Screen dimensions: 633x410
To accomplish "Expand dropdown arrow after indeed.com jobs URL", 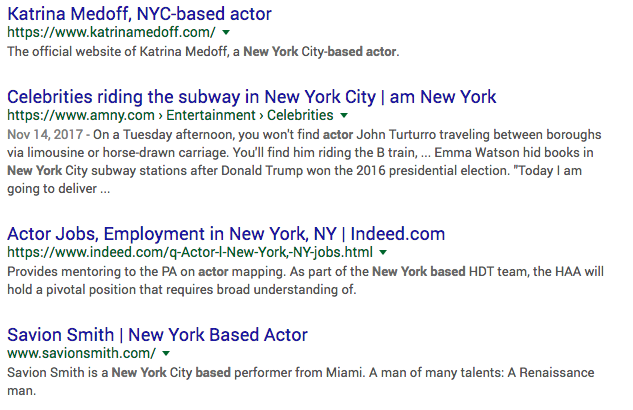I will (x=383, y=253).
